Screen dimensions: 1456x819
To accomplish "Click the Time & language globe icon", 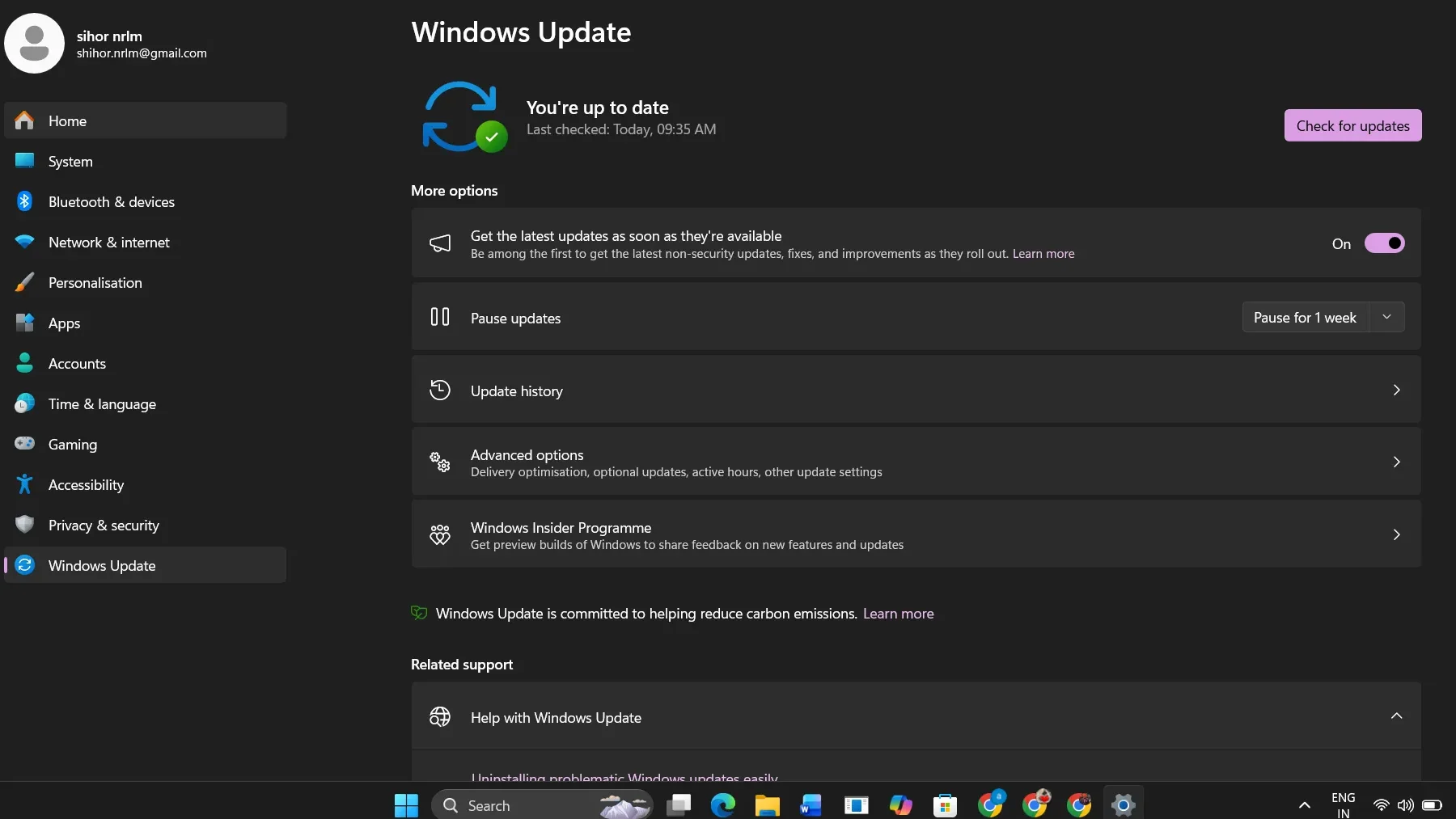I will 25,403.
